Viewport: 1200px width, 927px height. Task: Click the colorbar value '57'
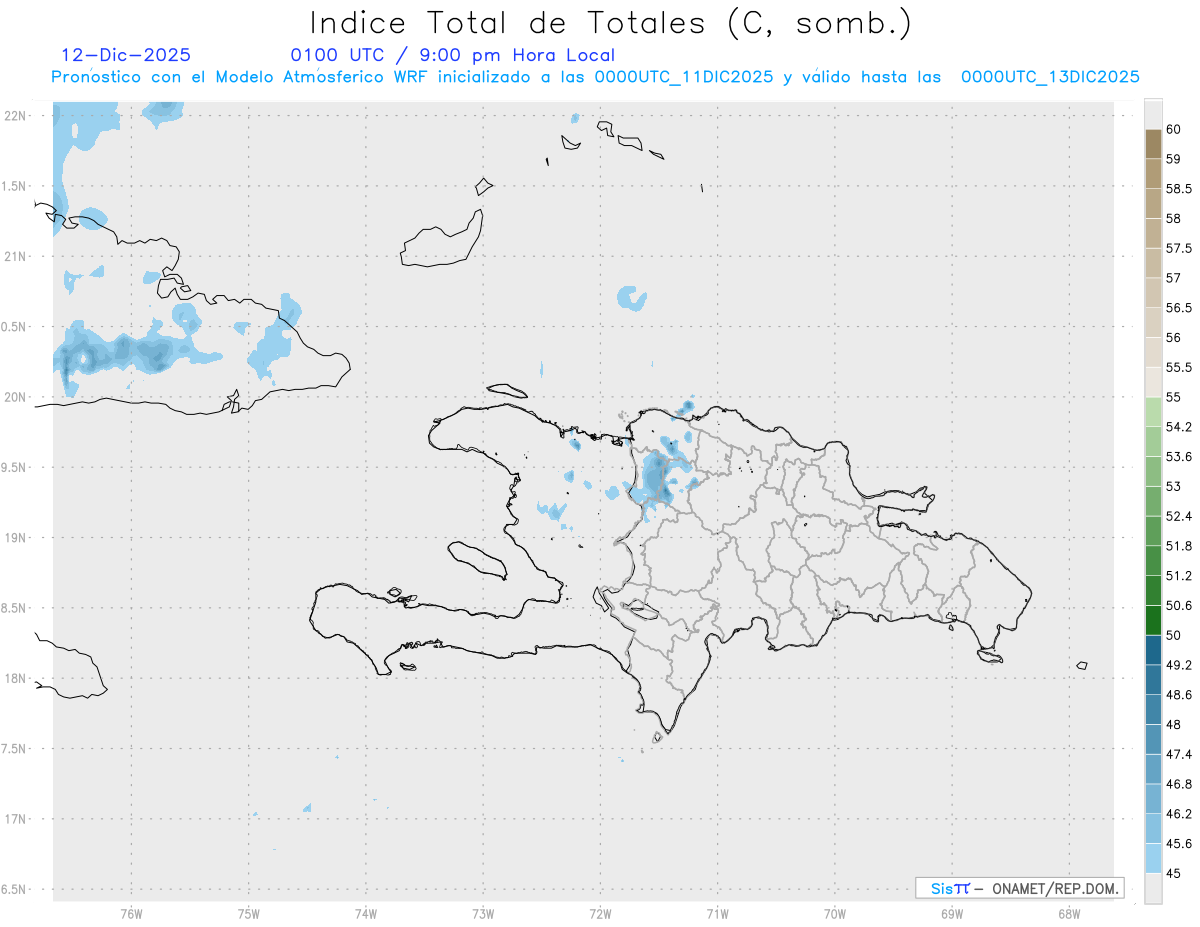point(1173,278)
